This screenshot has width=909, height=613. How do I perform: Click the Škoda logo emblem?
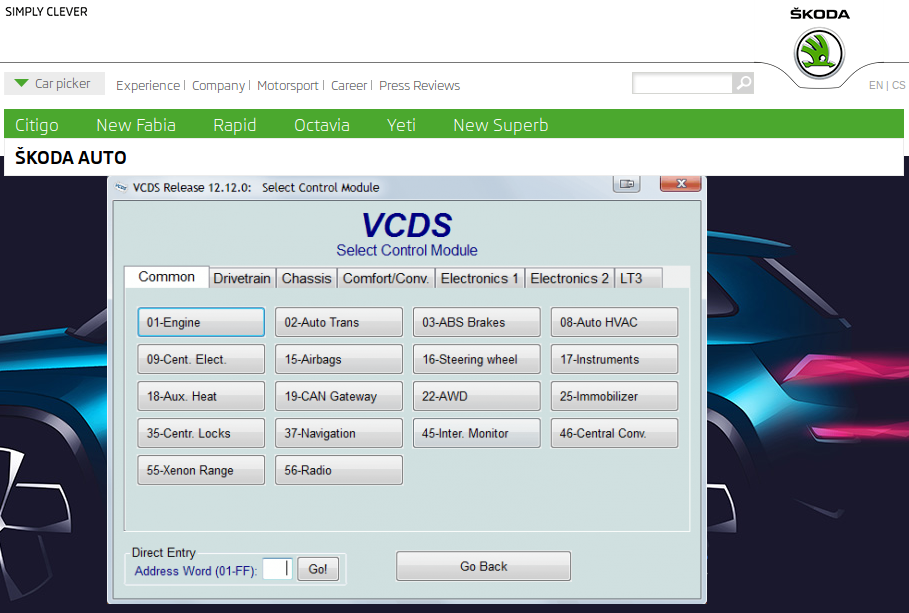point(819,53)
